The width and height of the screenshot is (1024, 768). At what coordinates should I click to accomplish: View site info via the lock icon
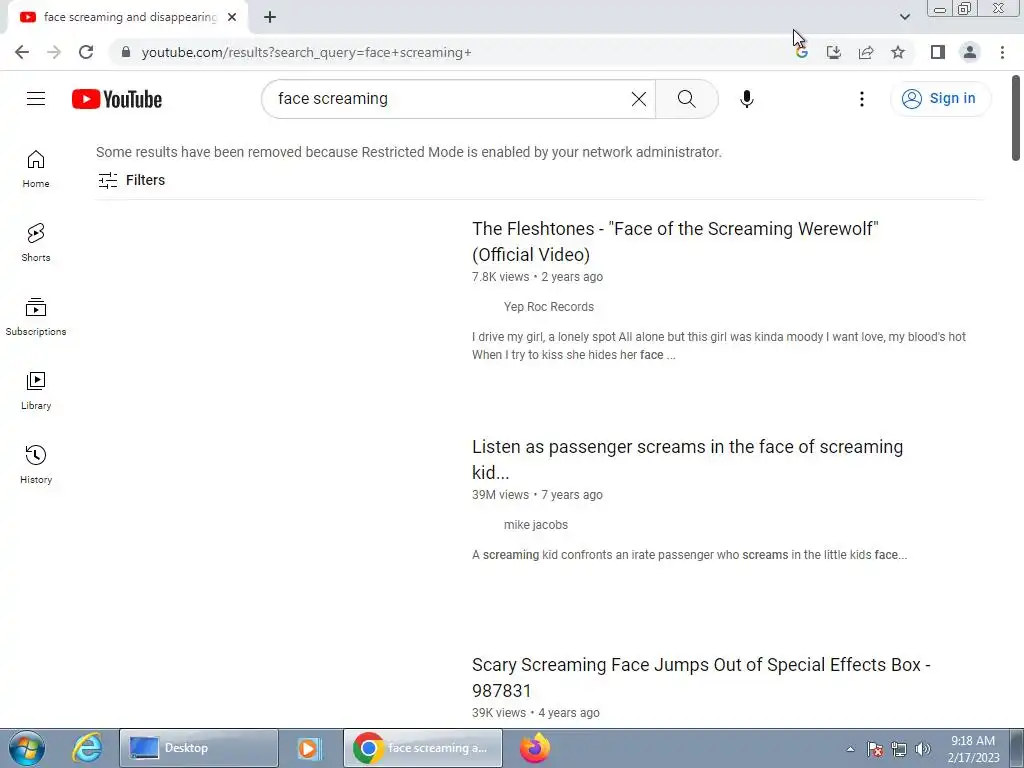126,52
